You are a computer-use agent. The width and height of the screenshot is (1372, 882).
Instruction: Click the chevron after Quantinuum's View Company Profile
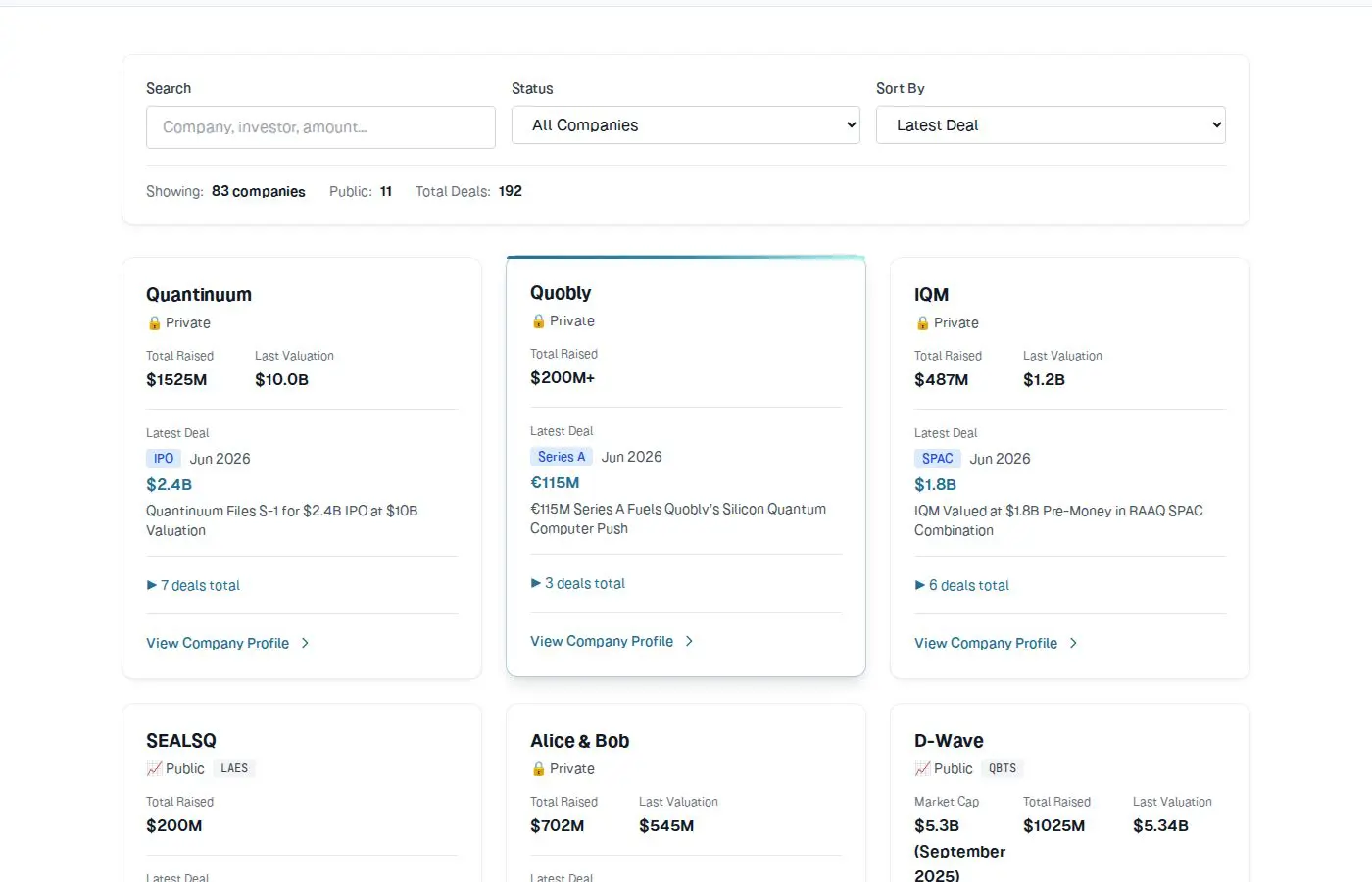point(305,643)
